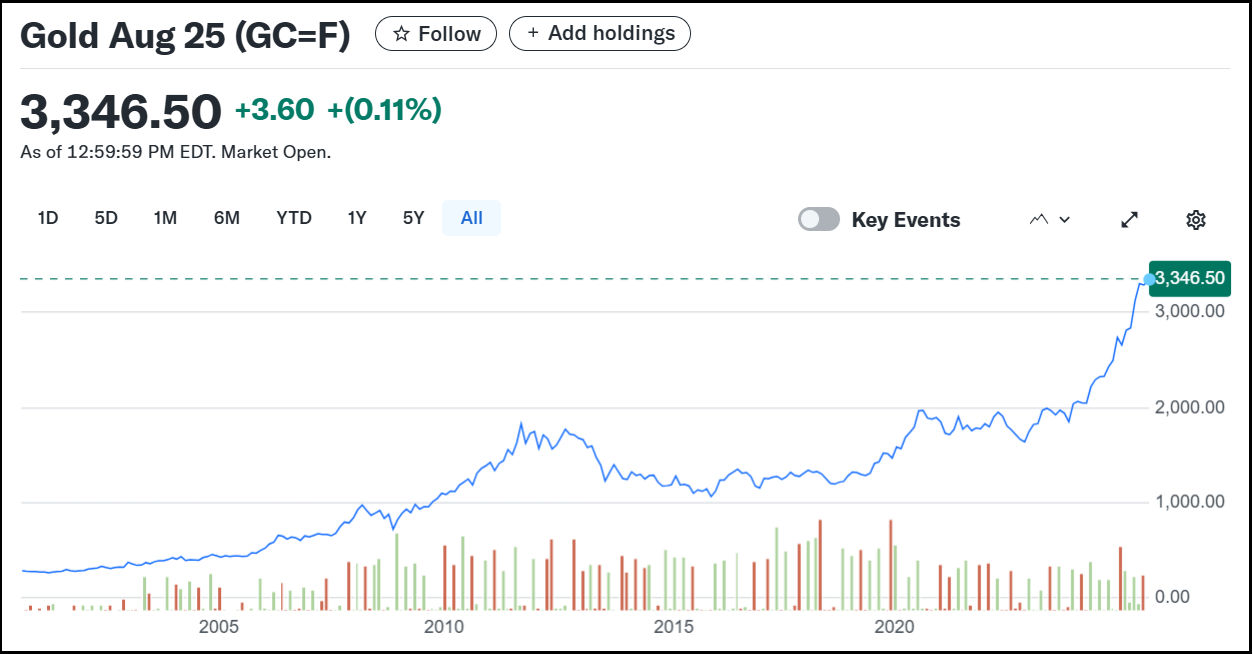Click the current price marker dot on chart
The height and width of the screenshot is (654, 1253).
click(x=1149, y=279)
